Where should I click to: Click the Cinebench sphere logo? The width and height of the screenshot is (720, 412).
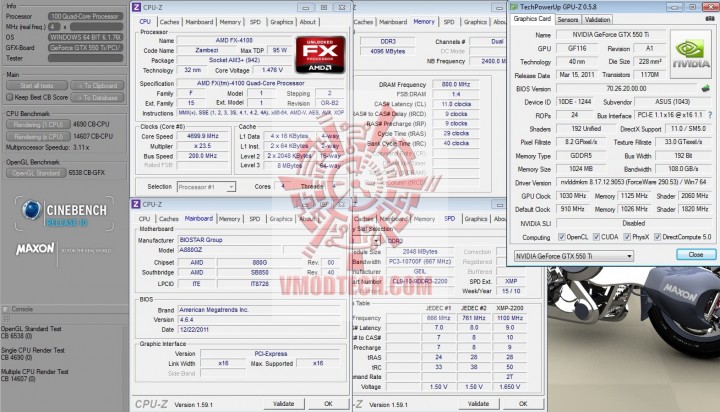[x=31, y=210]
